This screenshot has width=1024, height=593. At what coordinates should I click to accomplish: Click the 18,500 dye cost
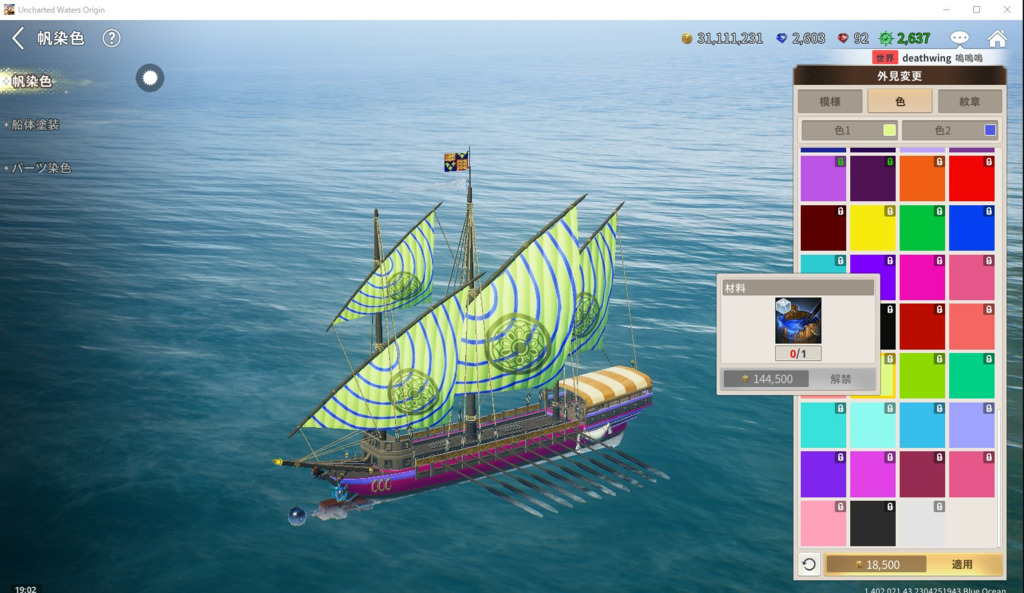coord(876,564)
